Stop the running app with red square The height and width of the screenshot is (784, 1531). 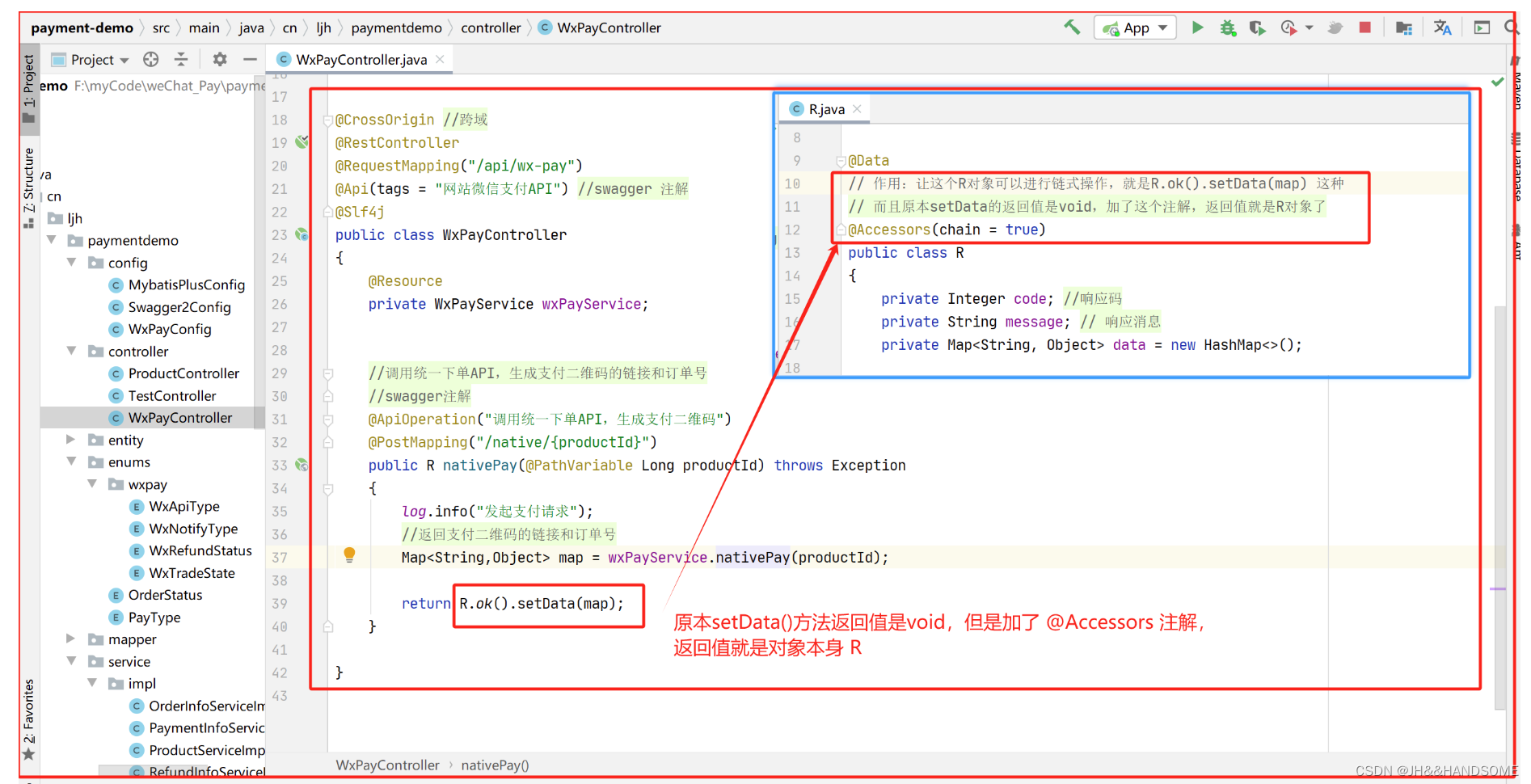point(1364,27)
